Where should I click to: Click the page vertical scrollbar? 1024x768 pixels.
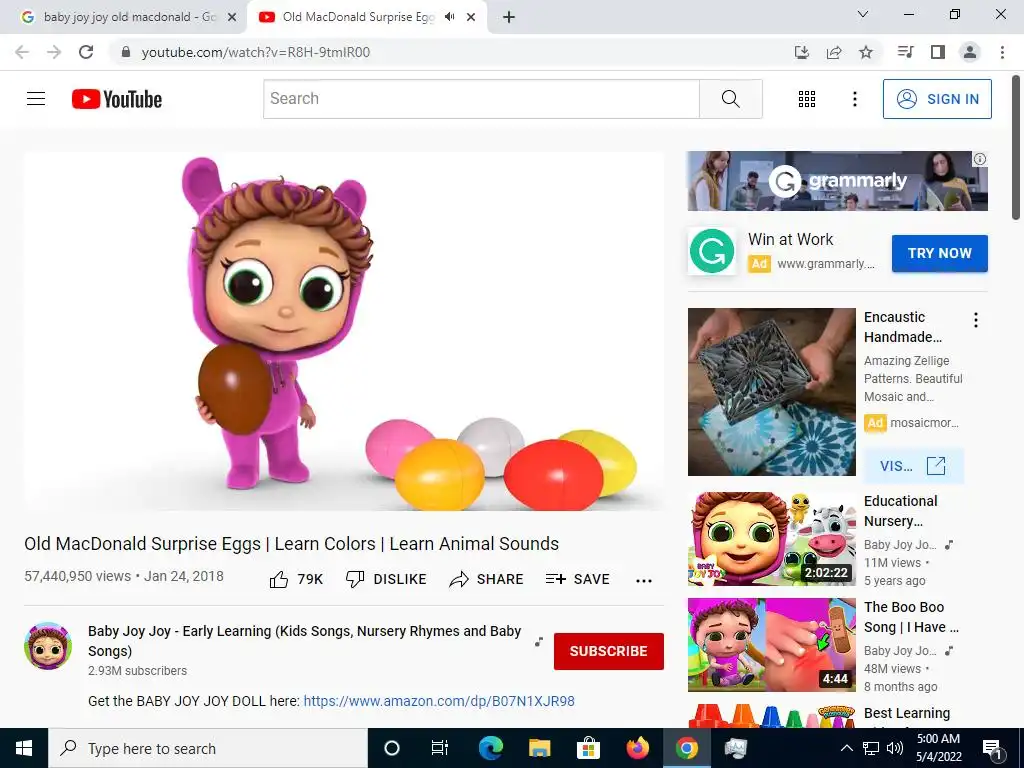click(x=1016, y=148)
